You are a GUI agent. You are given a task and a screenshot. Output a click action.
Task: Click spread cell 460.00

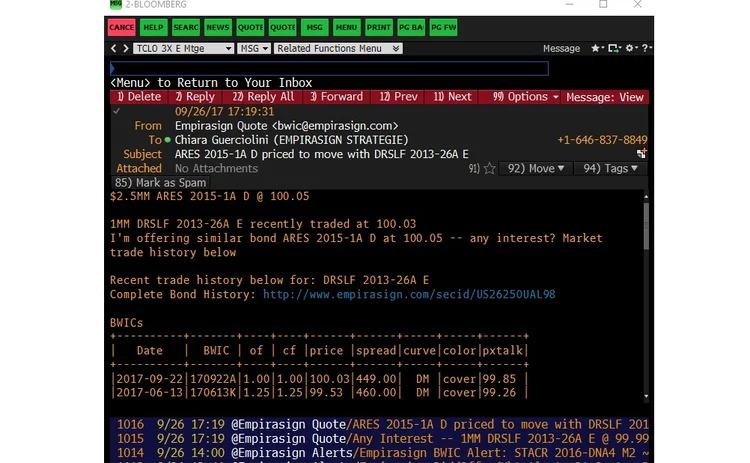point(376,393)
